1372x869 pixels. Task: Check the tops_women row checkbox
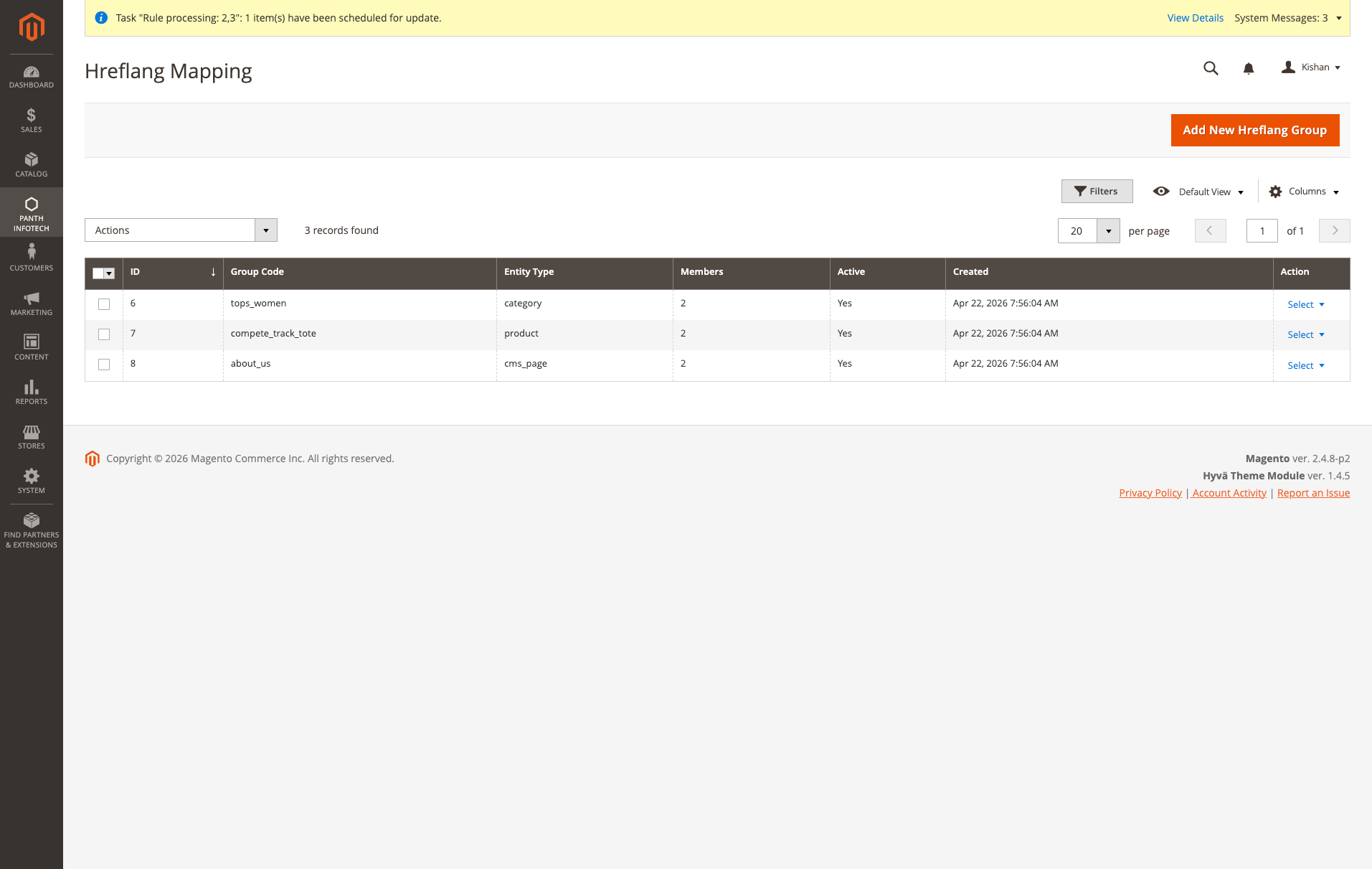point(104,304)
